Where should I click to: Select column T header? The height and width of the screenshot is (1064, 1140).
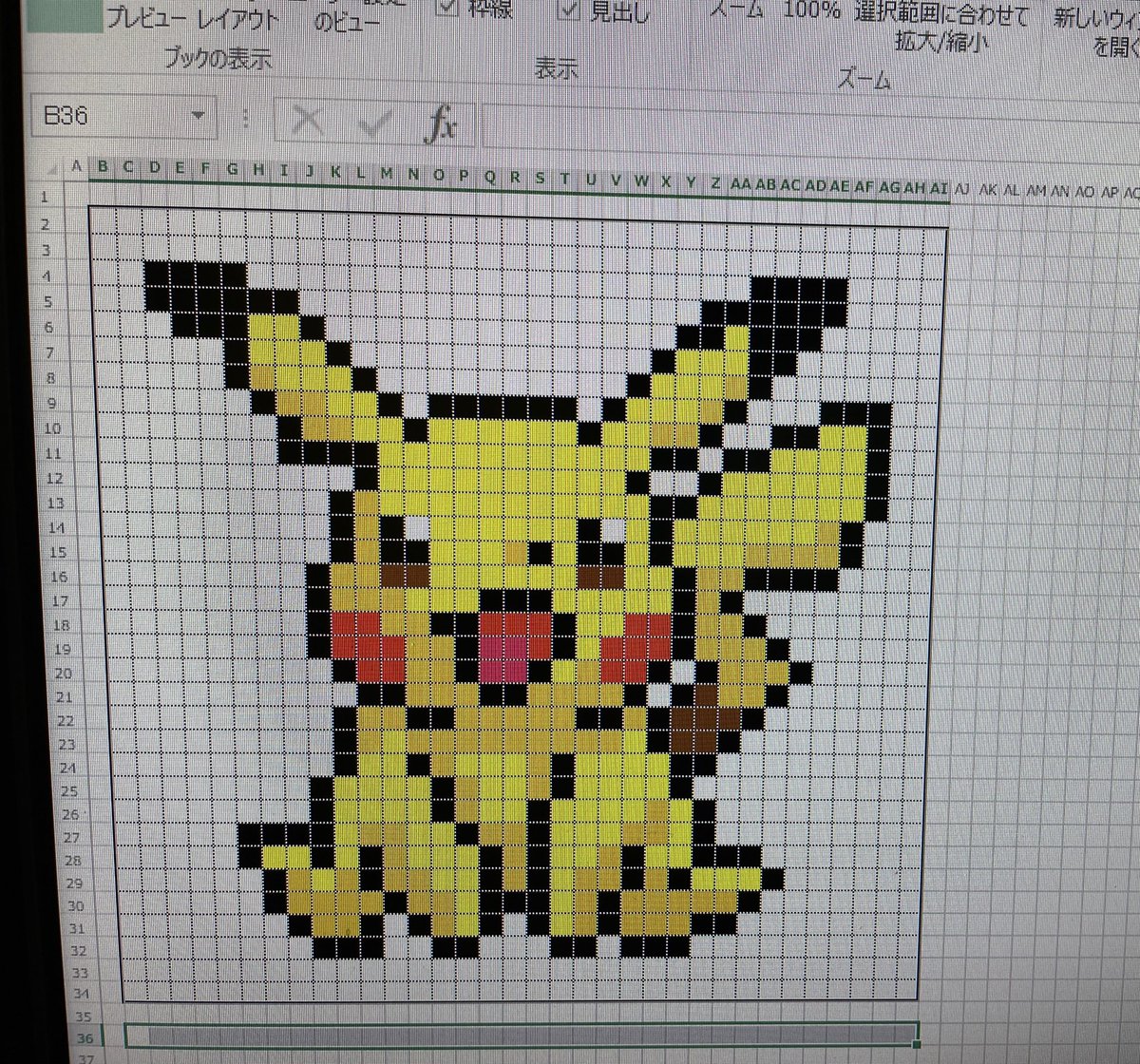pos(565,178)
